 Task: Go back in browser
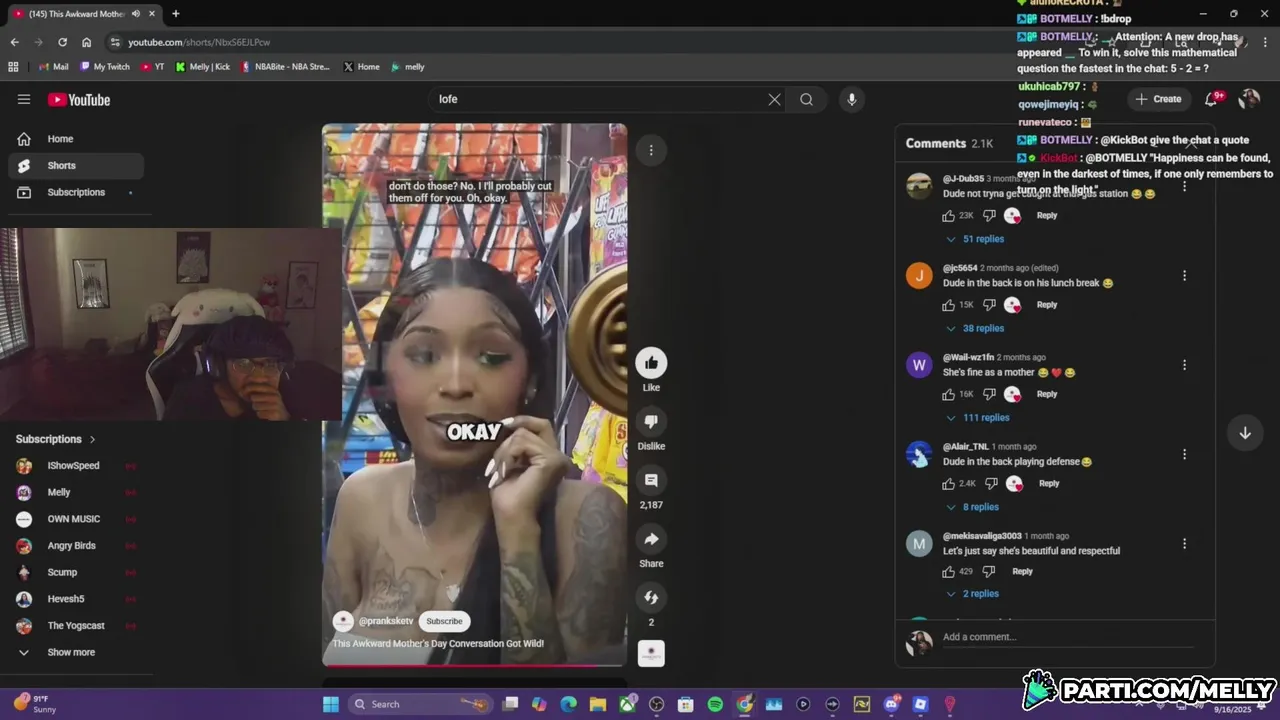(x=14, y=42)
